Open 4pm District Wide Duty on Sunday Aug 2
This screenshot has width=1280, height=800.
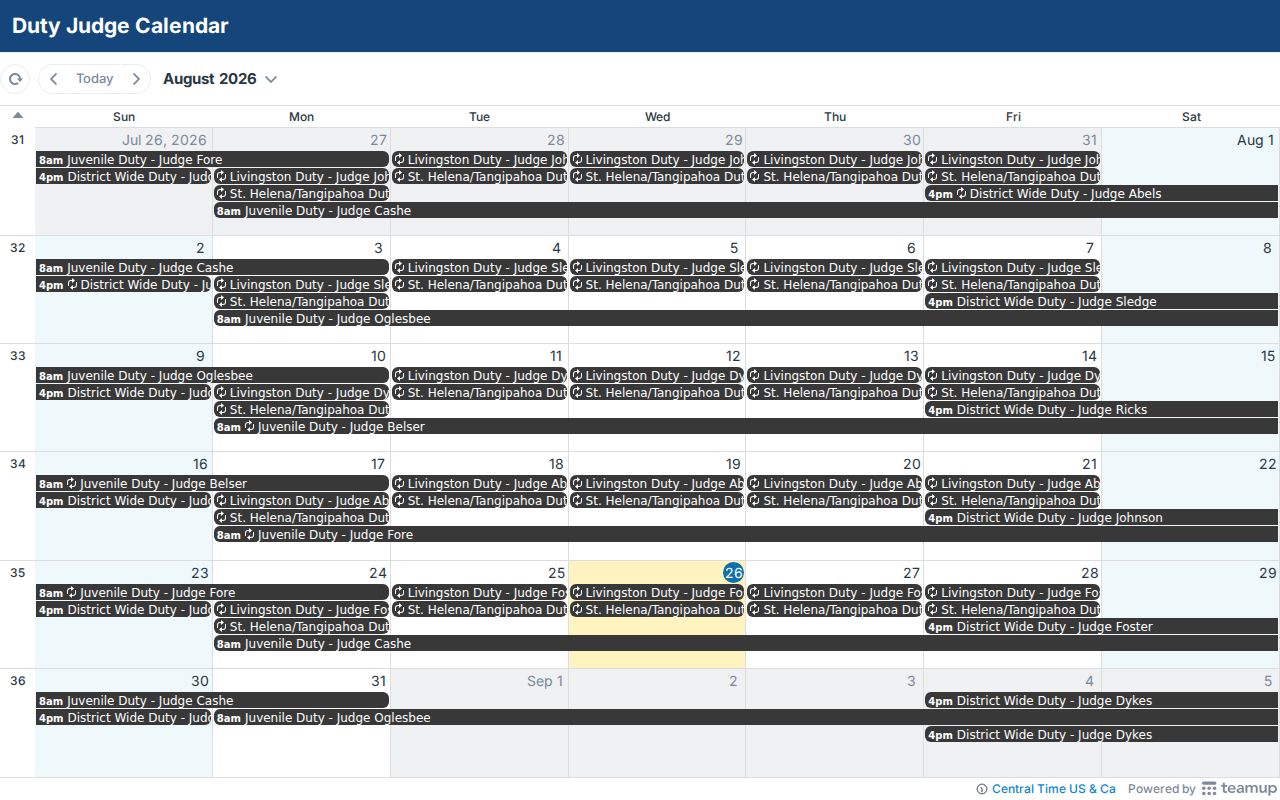point(123,285)
